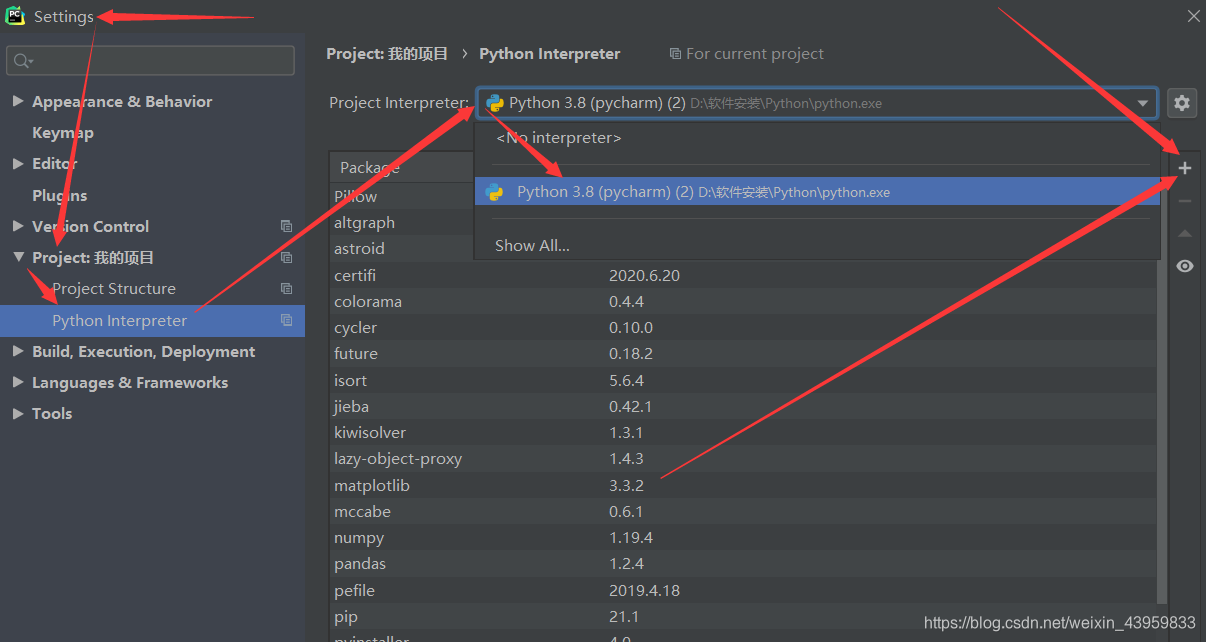The image size is (1206, 642).
Task: Expand Build, Execution, Deployment group
Action: pyautogui.click(x=18, y=352)
